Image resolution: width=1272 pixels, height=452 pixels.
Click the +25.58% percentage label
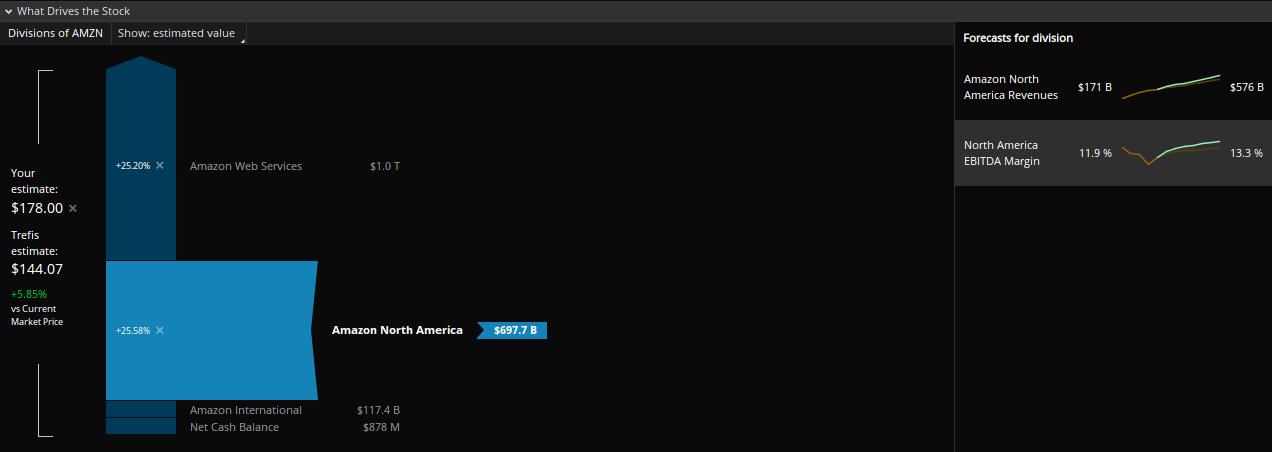click(133, 330)
